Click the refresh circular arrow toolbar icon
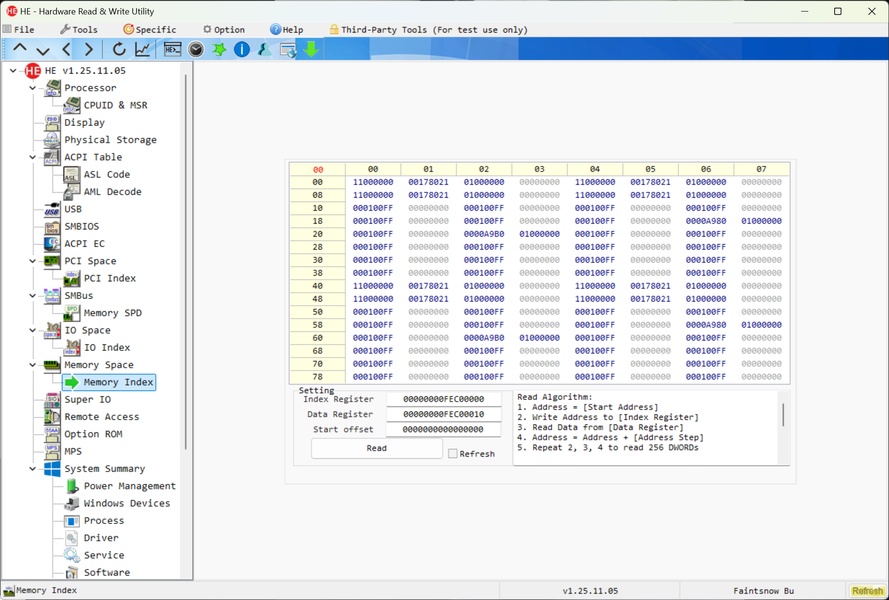Viewport: 889px width, 600px height. (x=119, y=49)
